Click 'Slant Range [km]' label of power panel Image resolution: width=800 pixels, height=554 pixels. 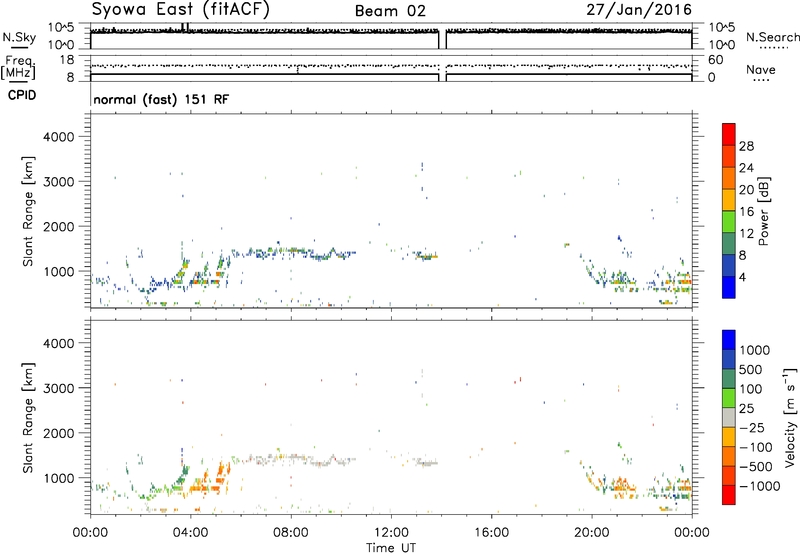click(28, 211)
